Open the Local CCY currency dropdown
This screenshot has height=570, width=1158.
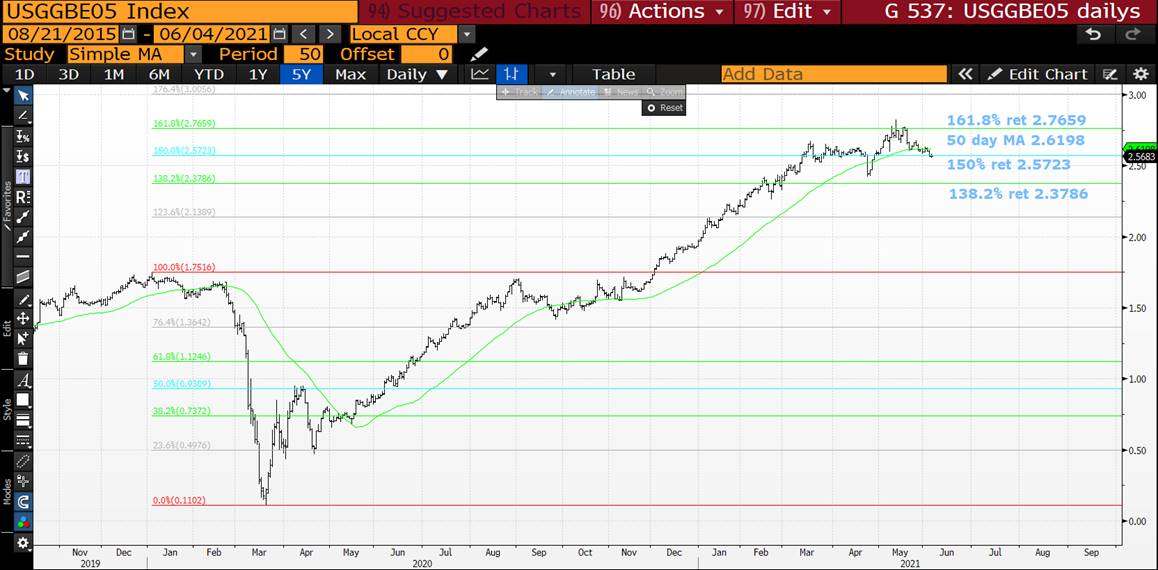[466, 34]
